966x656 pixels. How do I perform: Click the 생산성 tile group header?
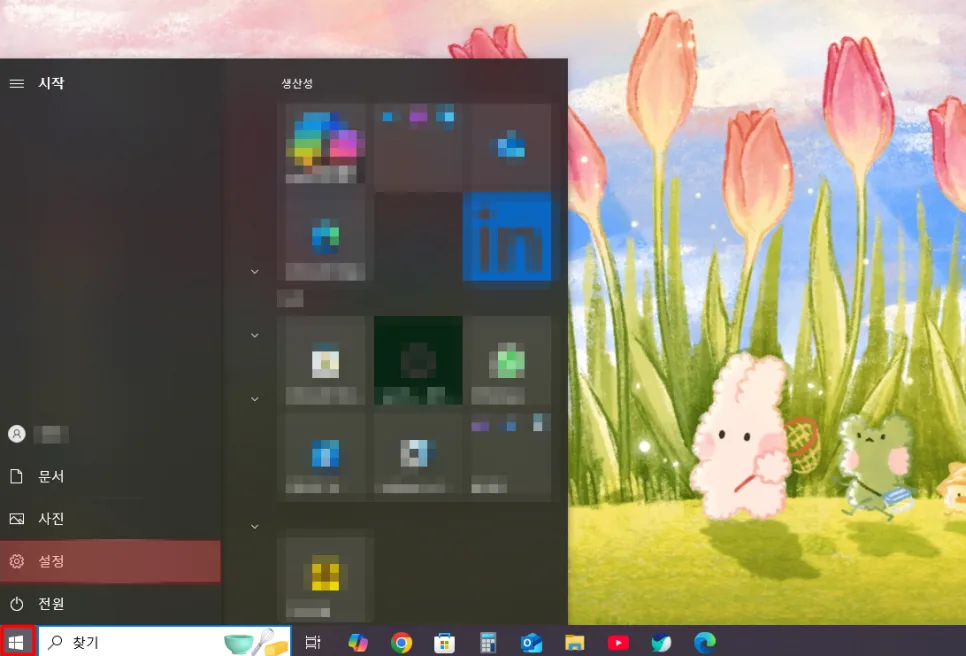click(297, 83)
